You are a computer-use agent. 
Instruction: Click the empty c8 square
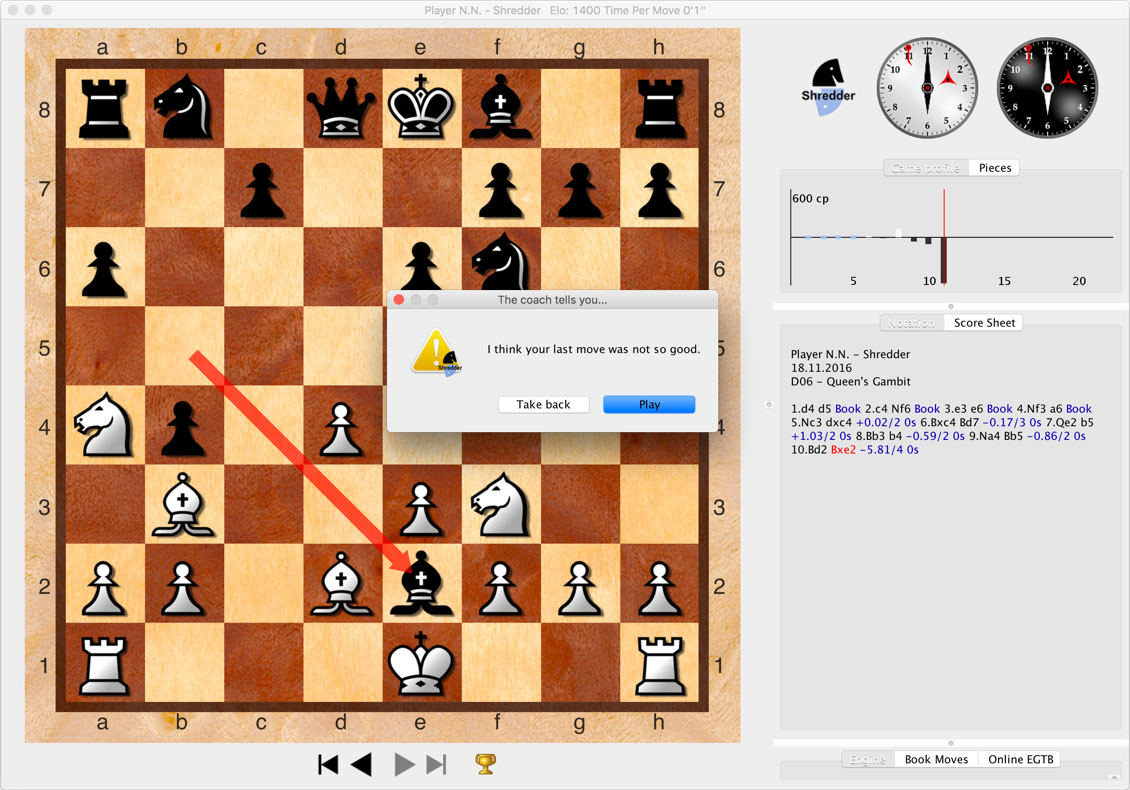(x=263, y=109)
